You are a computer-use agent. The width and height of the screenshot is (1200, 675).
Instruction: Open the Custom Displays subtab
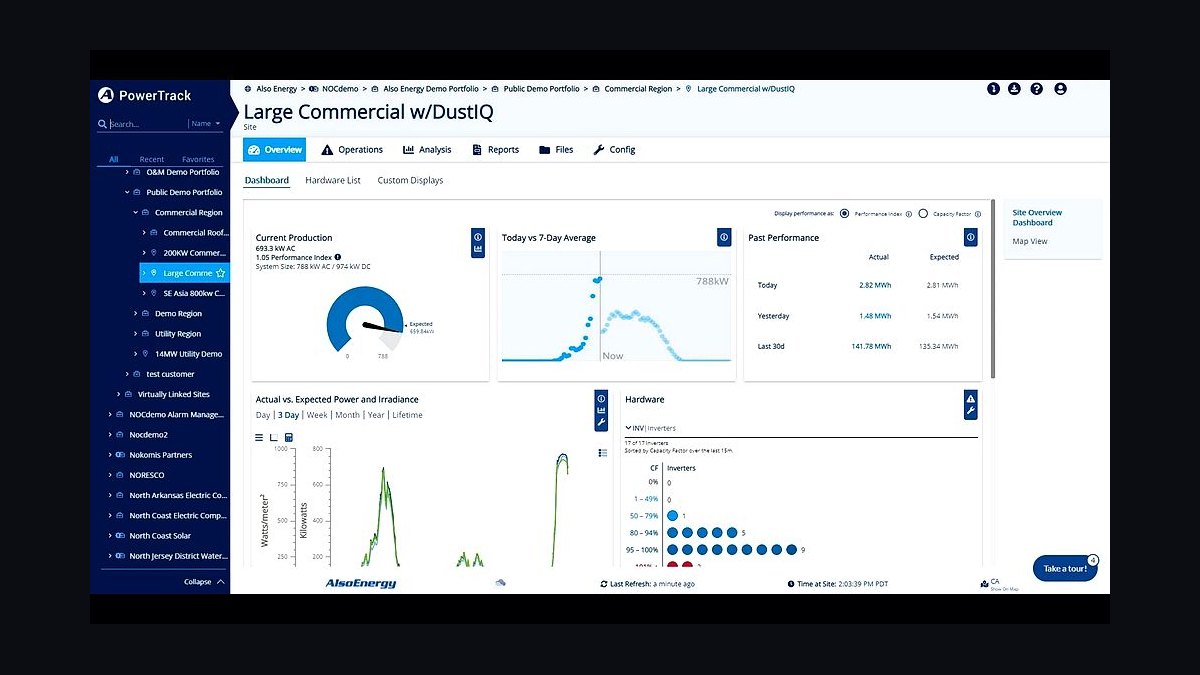coord(410,180)
